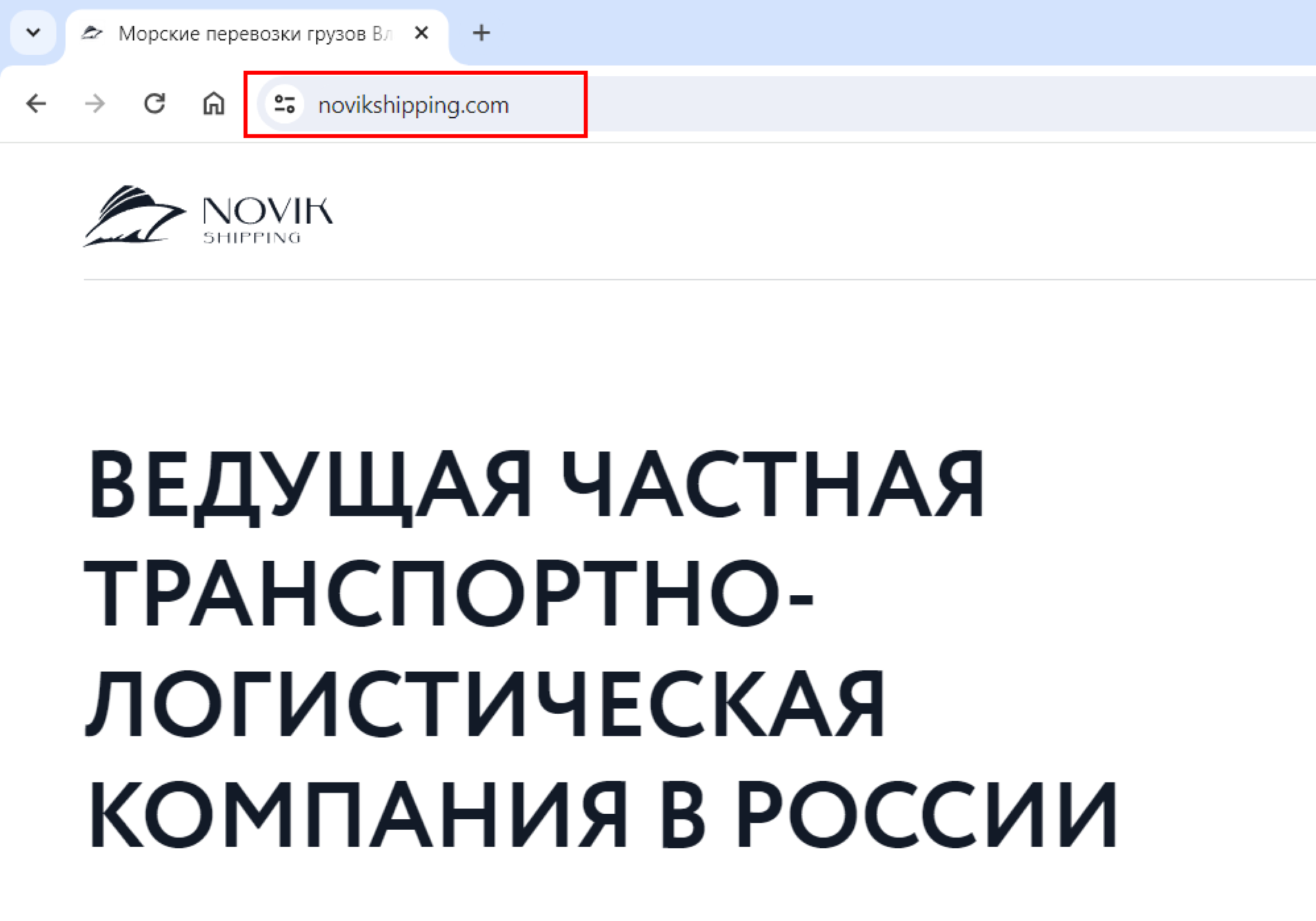This screenshot has height=921, width=1316.
Task: Click the 'ЛОГИСТИЧЕСКАЯ' headline word
Action: (485, 705)
